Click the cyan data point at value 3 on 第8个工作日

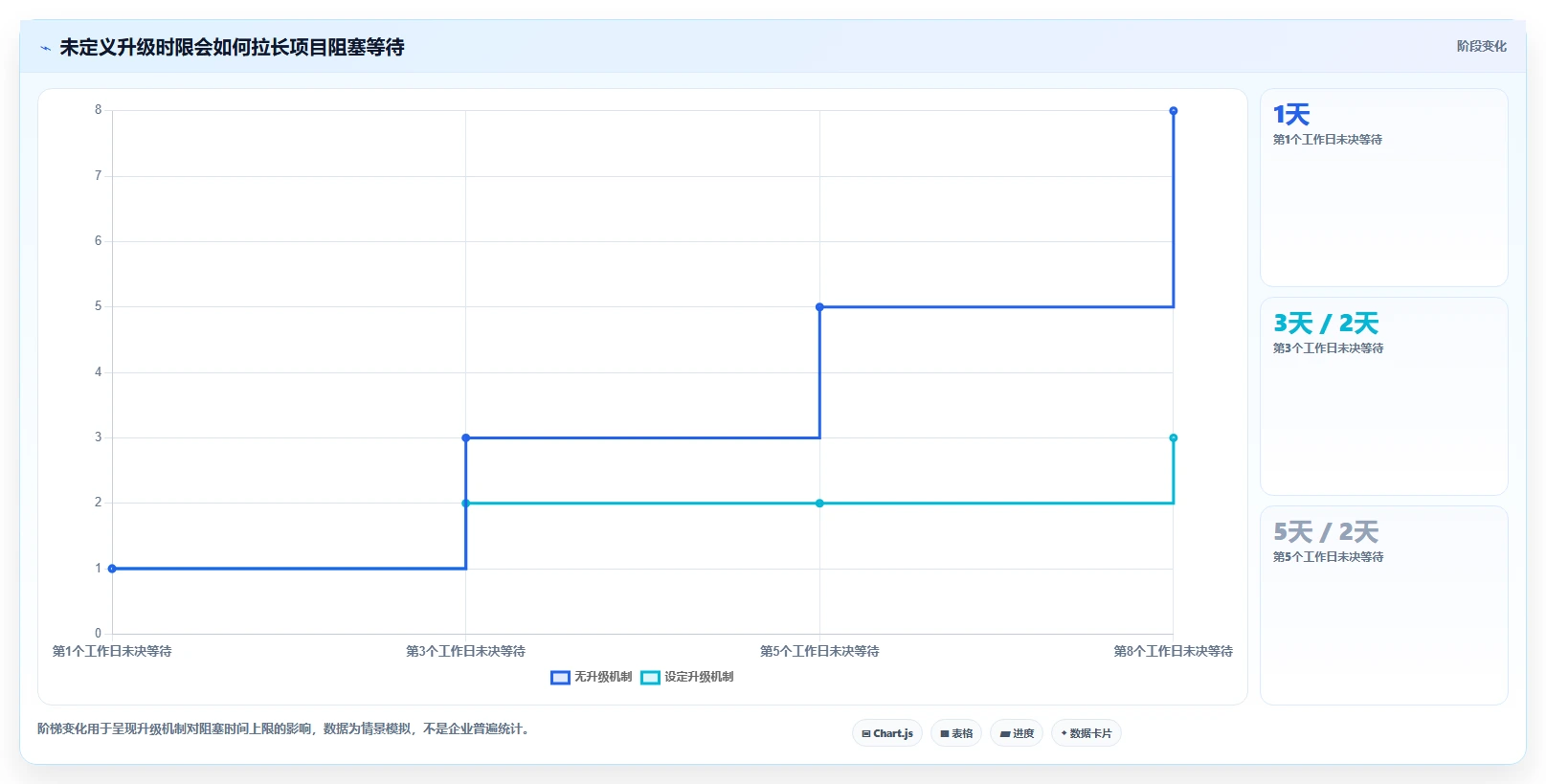click(1174, 437)
